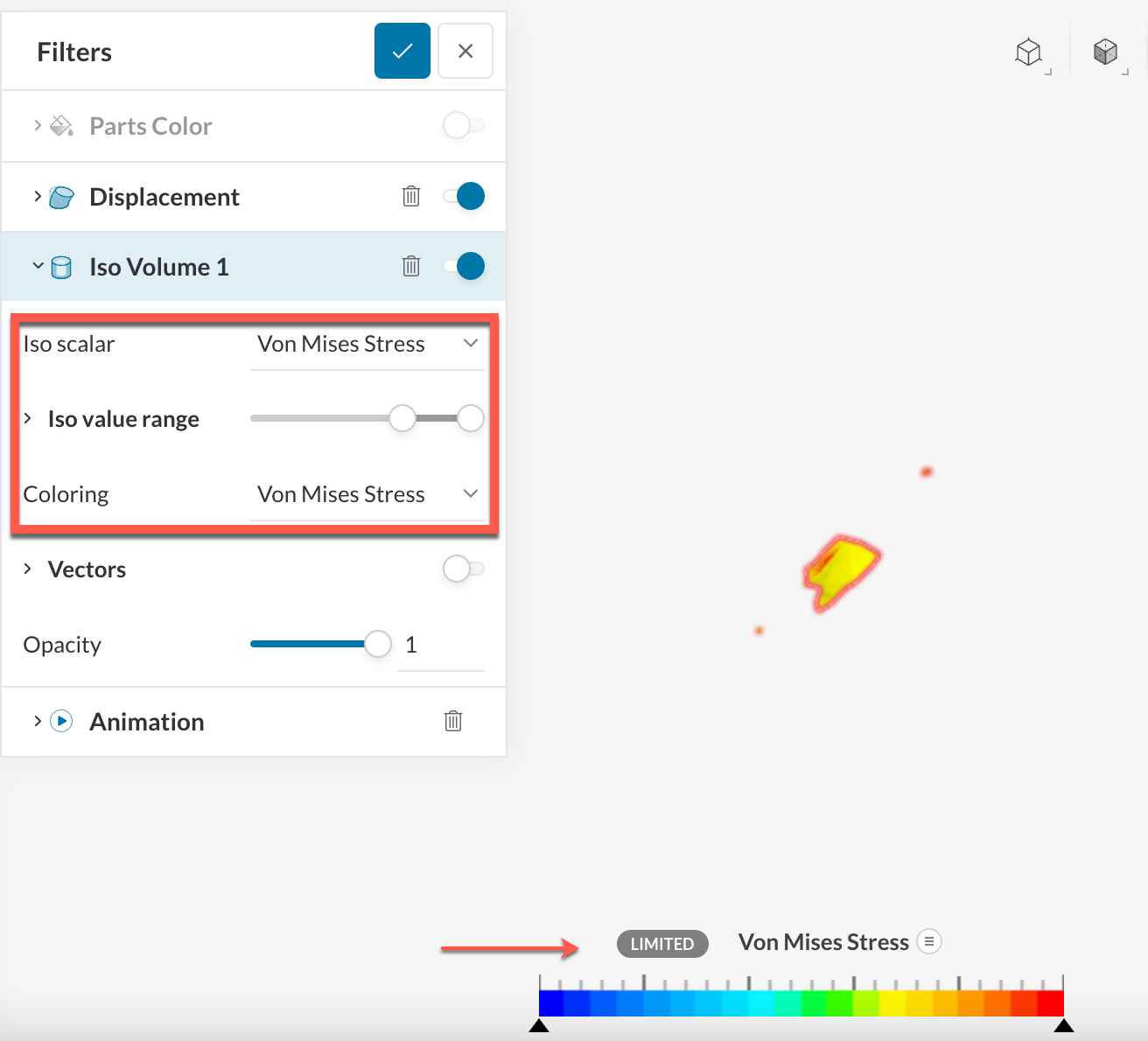This screenshot has height=1041, width=1148.
Task: Click the Parts Color paint bucket icon
Action: click(61, 126)
